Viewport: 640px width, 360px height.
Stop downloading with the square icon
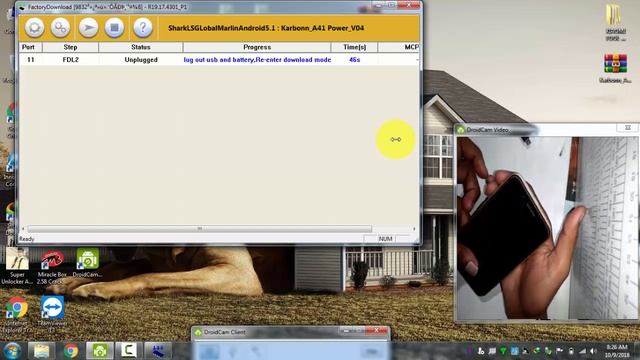pyautogui.click(x=114, y=28)
